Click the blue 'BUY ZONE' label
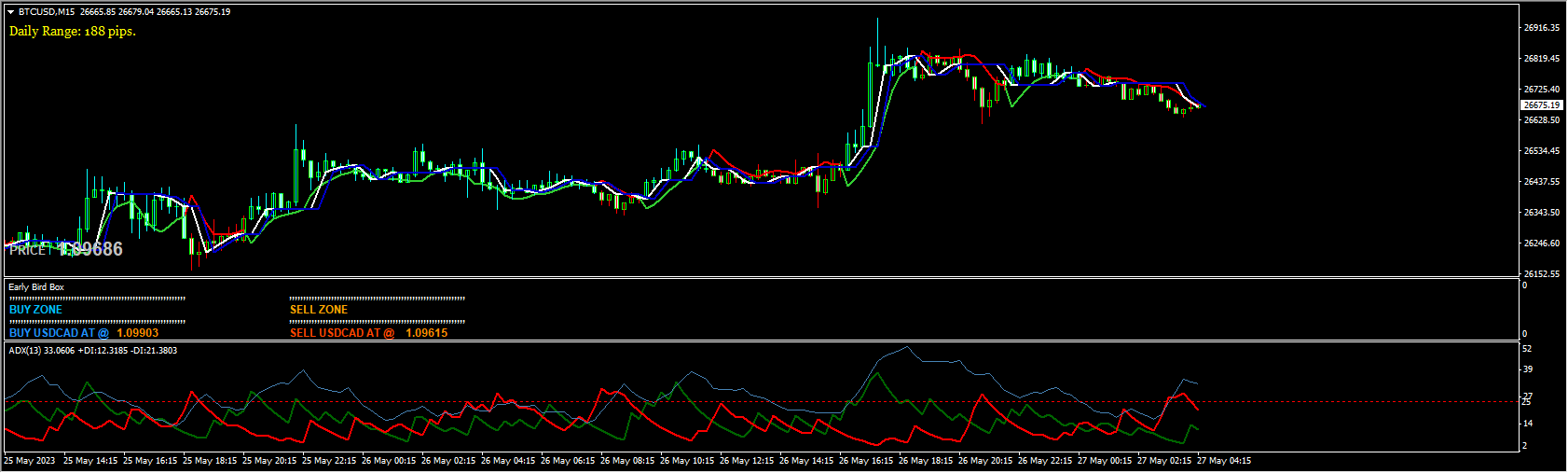The height and width of the screenshot is (473, 1568). pyautogui.click(x=35, y=310)
